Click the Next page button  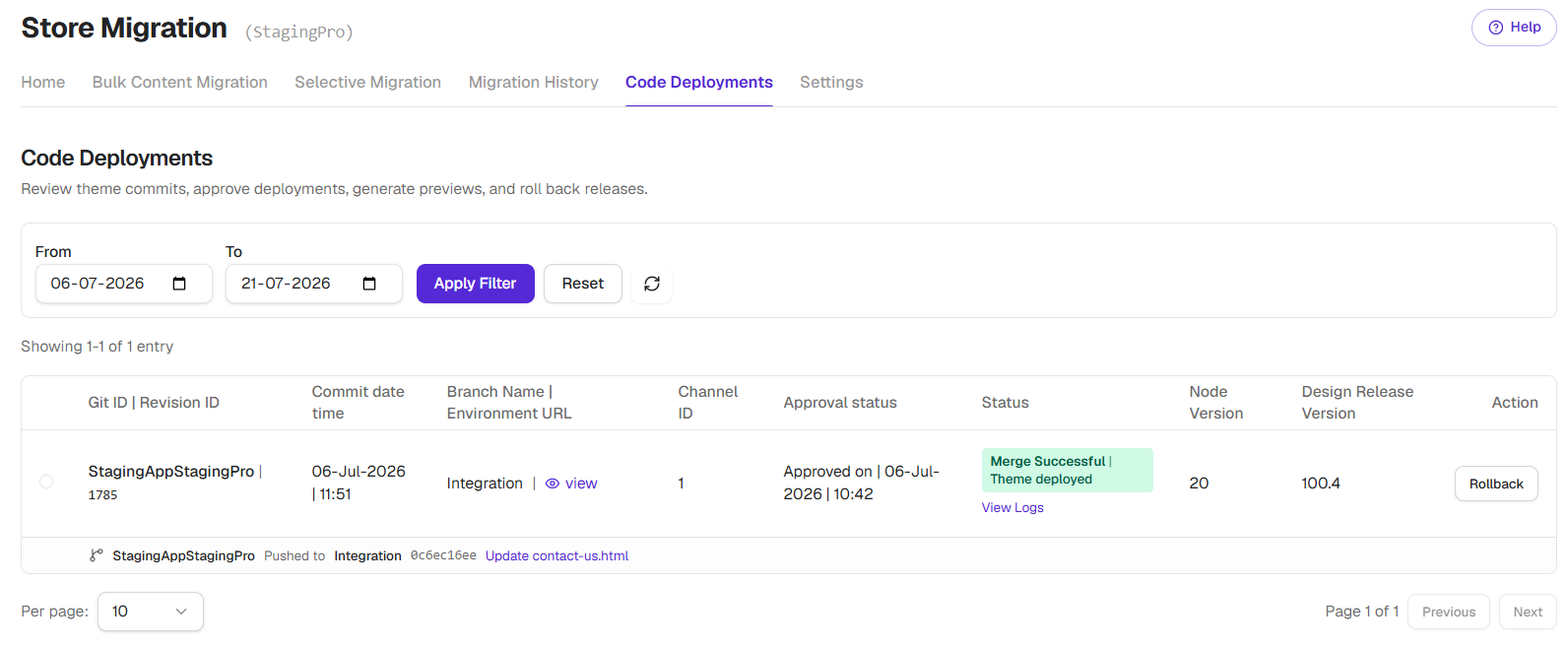click(x=1528, y=612)
